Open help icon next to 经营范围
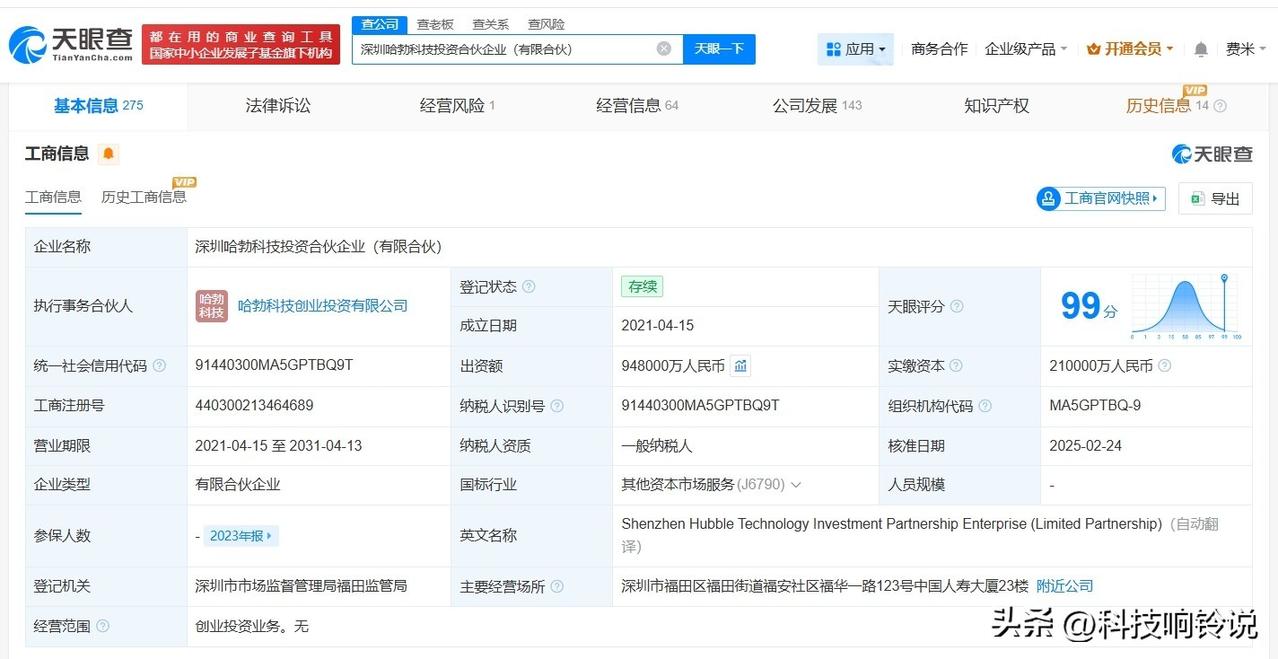This screenshot has height=659, width=1278. [x=102, y=626]
